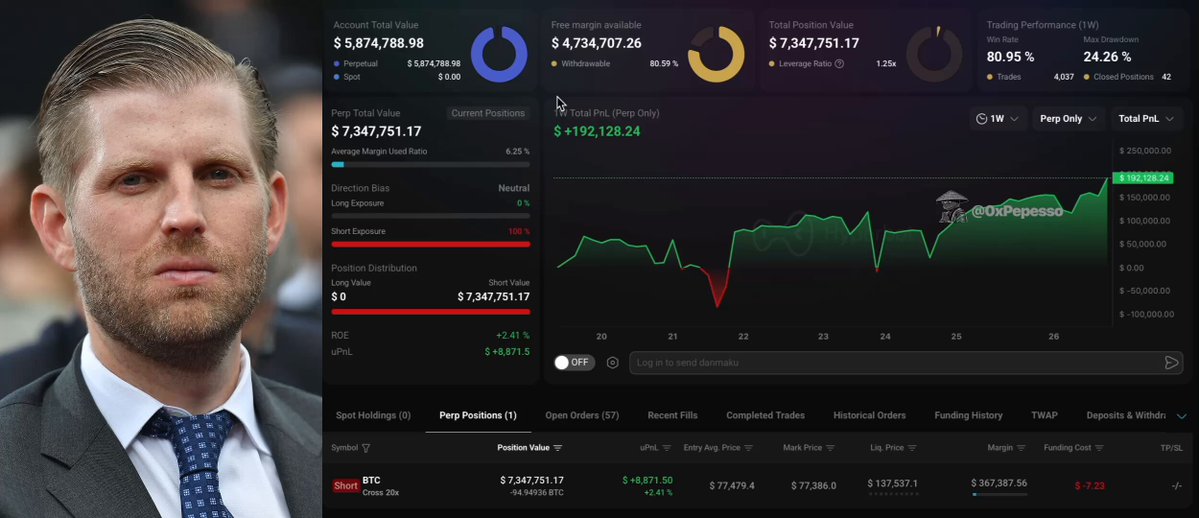The height and width of the screenshot is (518, 1199).
Task: Switch to Funding History tab
Action: [968, 415]
